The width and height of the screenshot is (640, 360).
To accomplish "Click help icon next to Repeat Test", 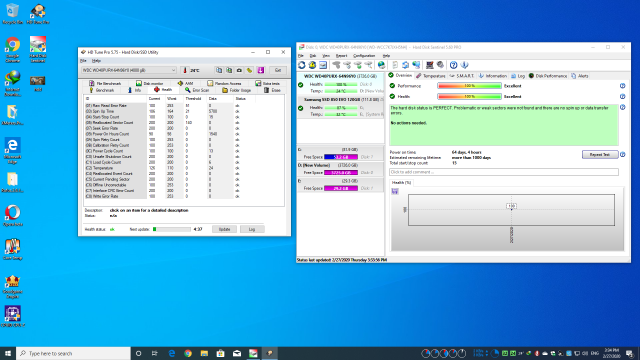I will [x=622, y=155].
